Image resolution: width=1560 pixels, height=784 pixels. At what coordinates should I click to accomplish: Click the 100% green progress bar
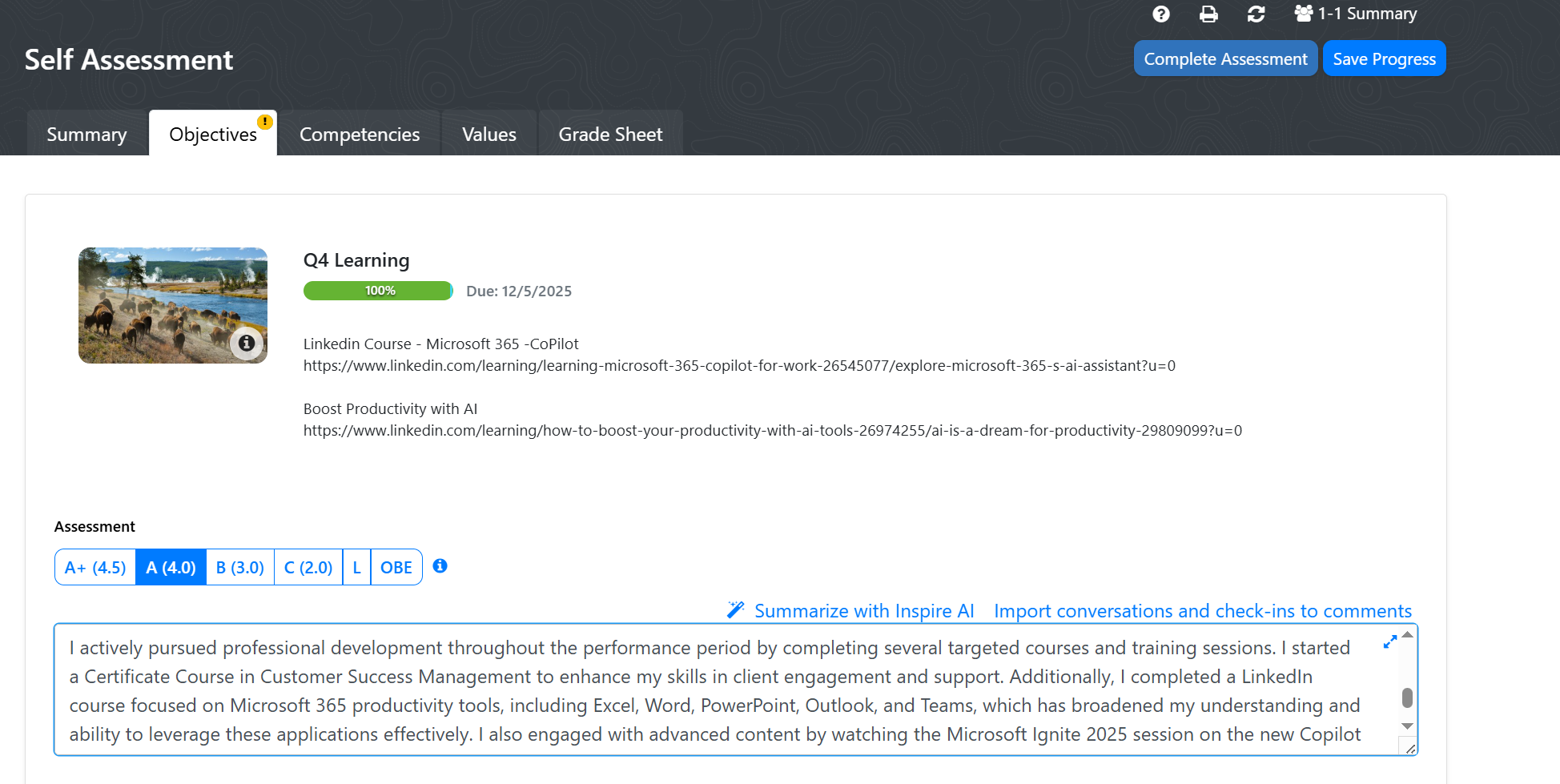pos(378,291)
